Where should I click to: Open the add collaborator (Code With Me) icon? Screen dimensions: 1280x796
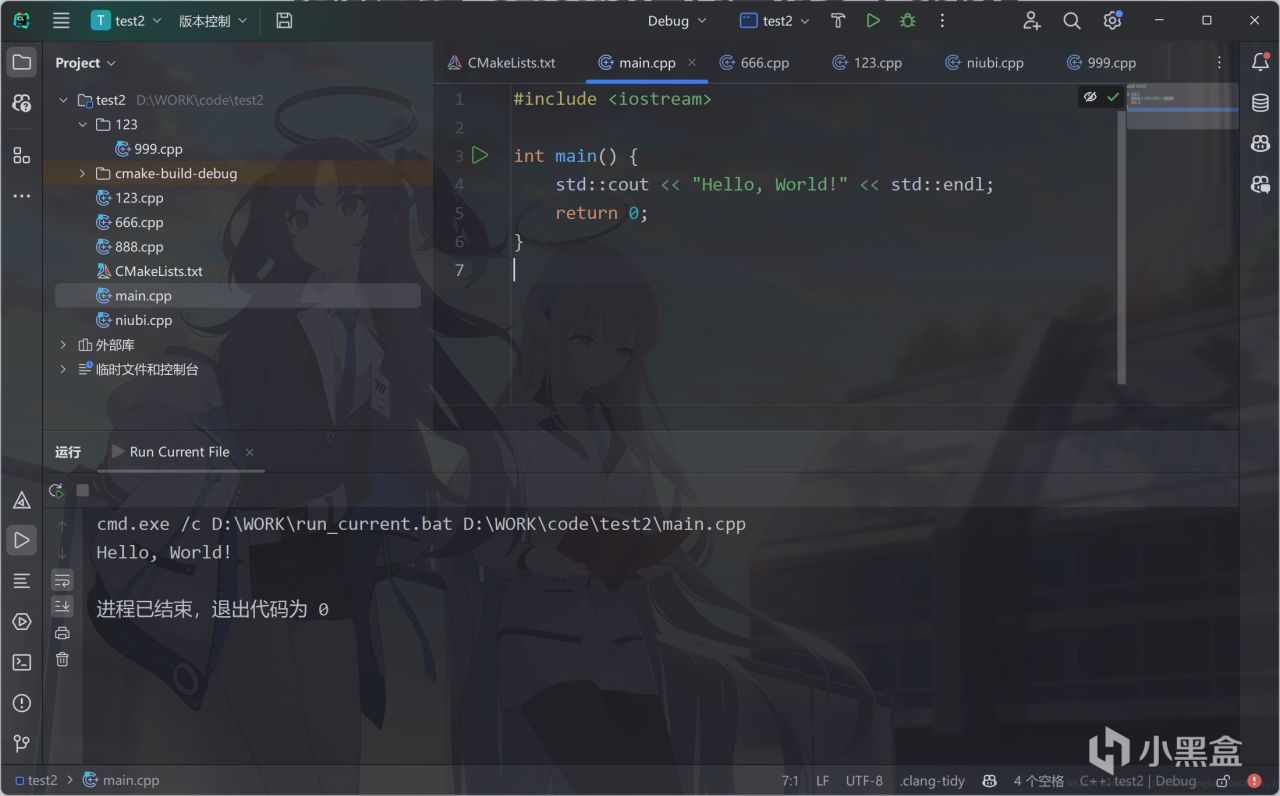tap(1032, 20)
